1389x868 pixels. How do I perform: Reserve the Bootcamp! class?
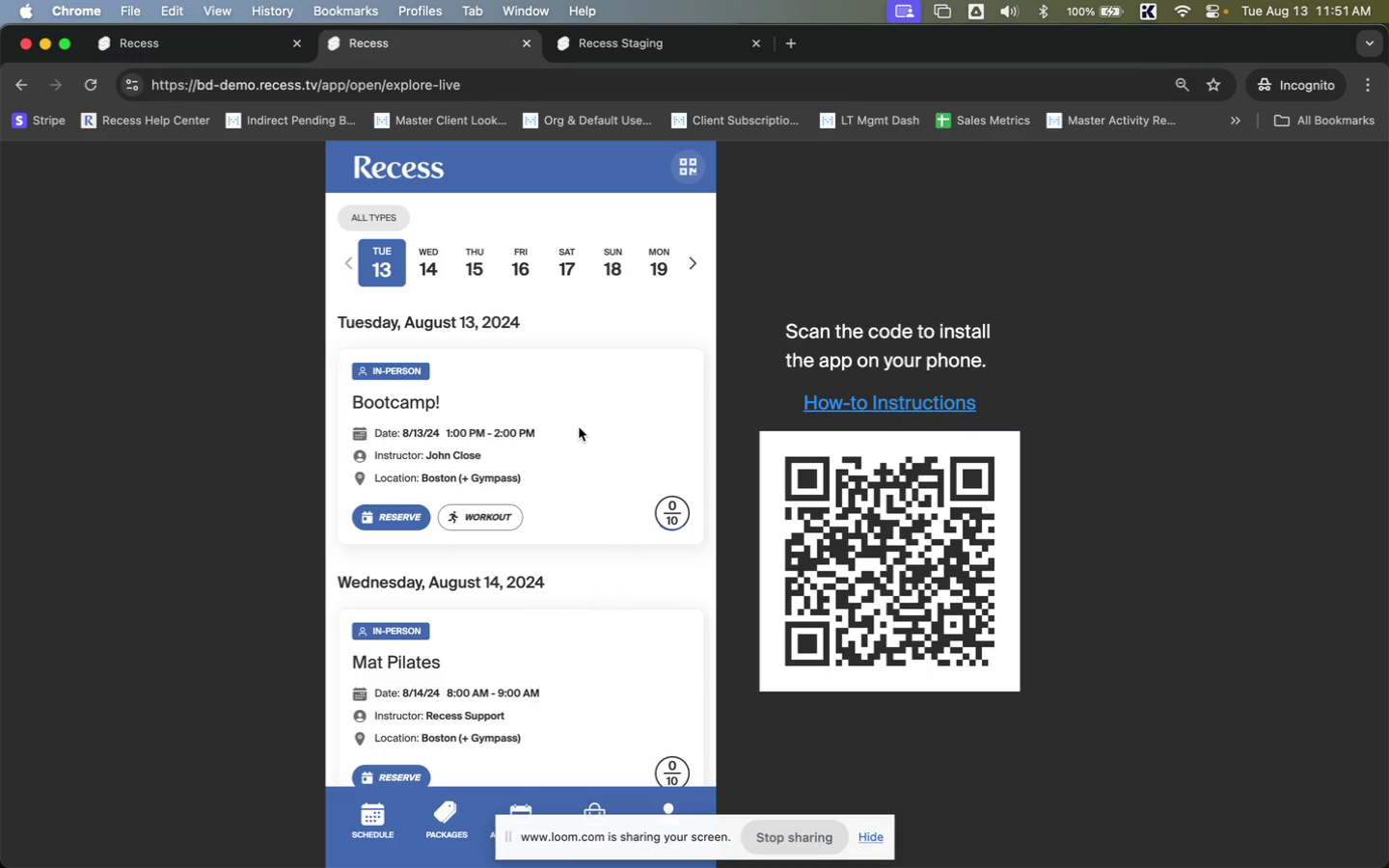pyautogui.click(x=392, y=517)
